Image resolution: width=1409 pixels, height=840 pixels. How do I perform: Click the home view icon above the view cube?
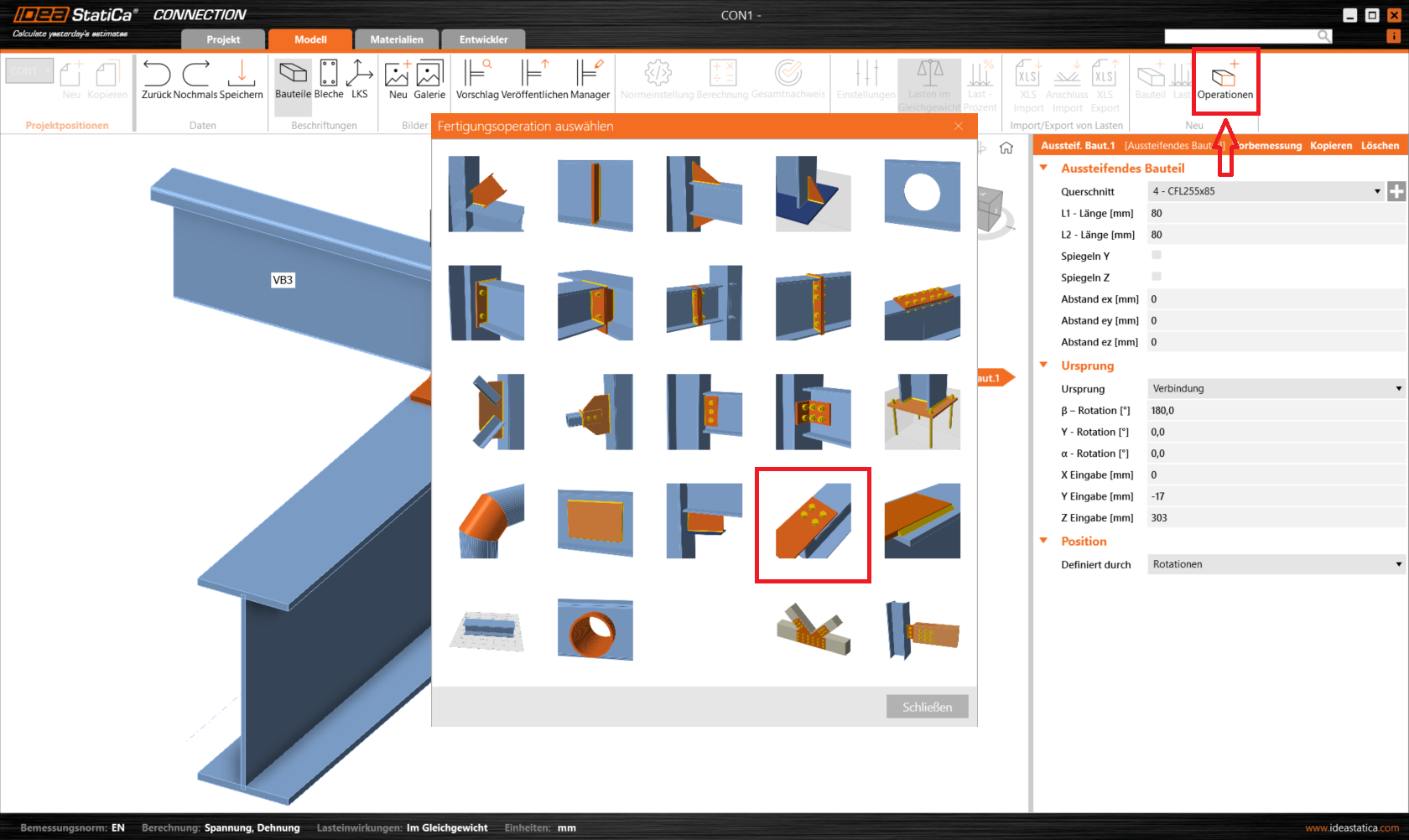(x=1006, y=148)
